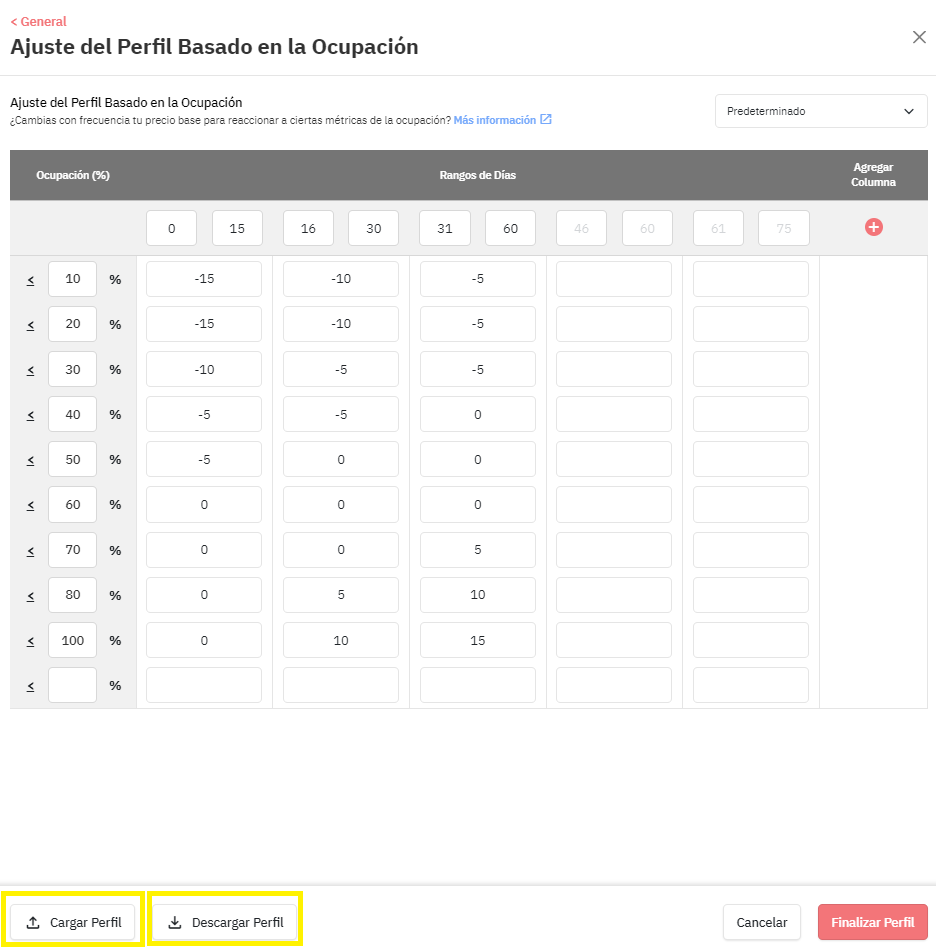Screen dimensions: 936x948
Task: Edit the occupancy threshold field 10
Action: tap(73, 279)
